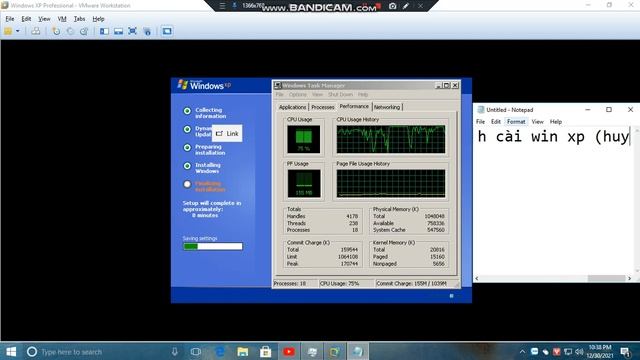Click the revert snapshot toolbar icon

pos(70,31)
